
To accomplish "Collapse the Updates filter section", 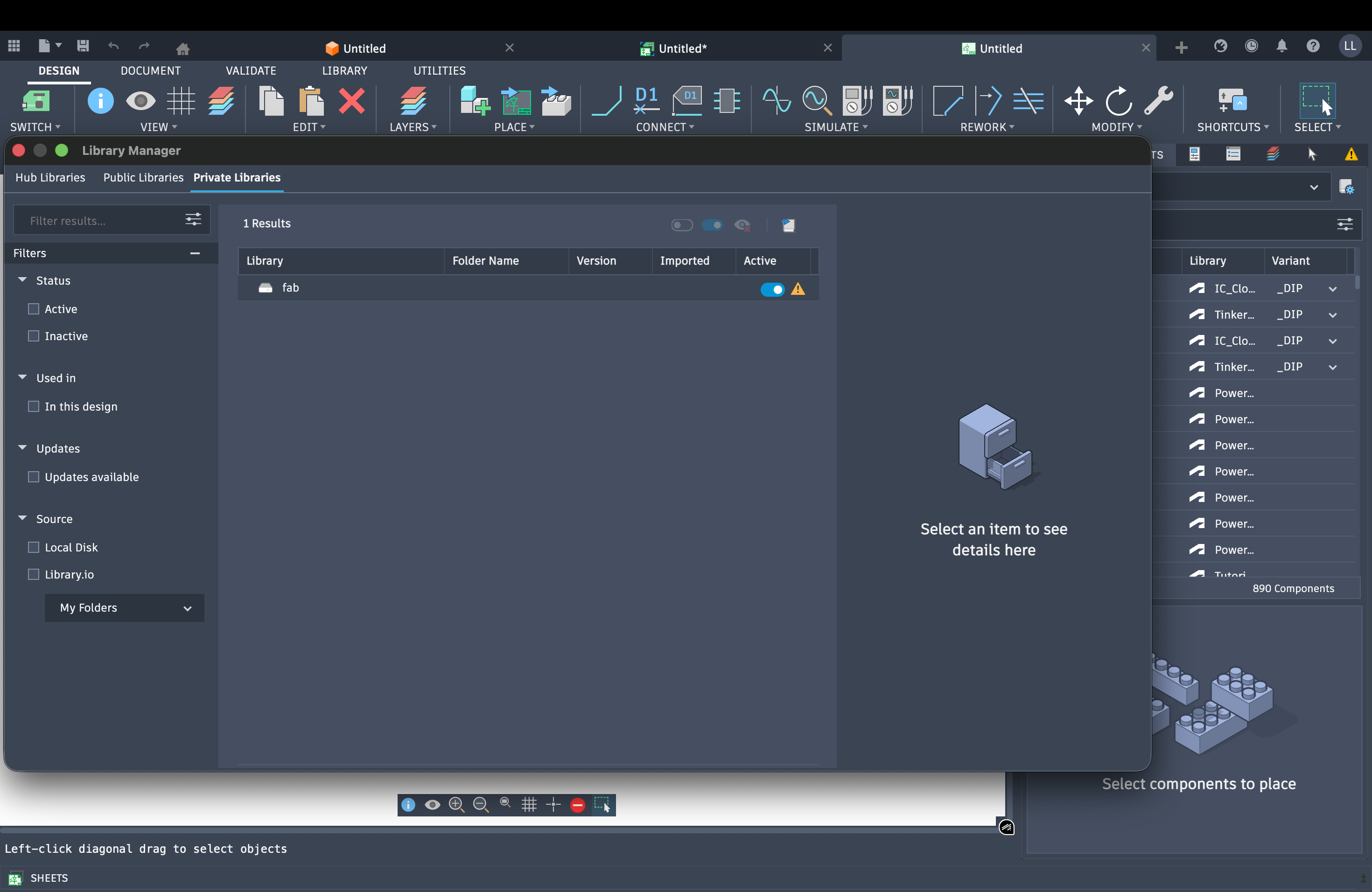I will (x=22, y=448).
